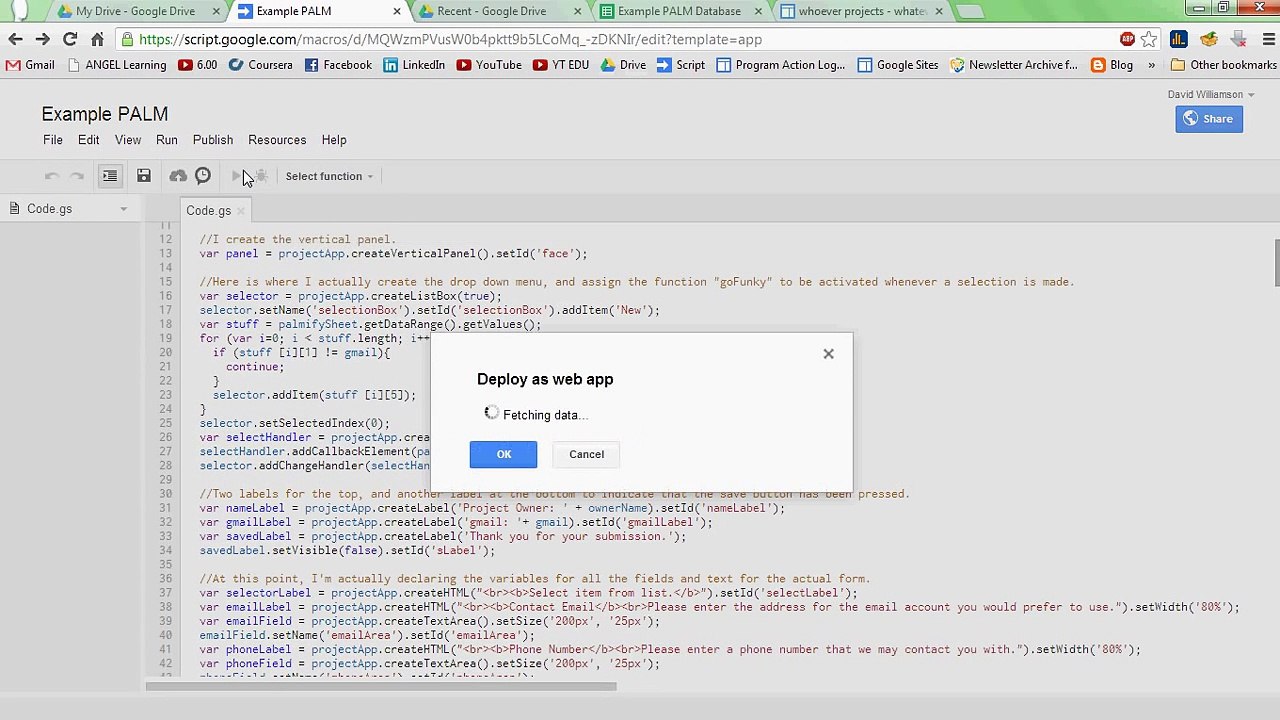Switch to the whoever projects browser tab
Screen dimensions: 1280x720
coord(862,12)
